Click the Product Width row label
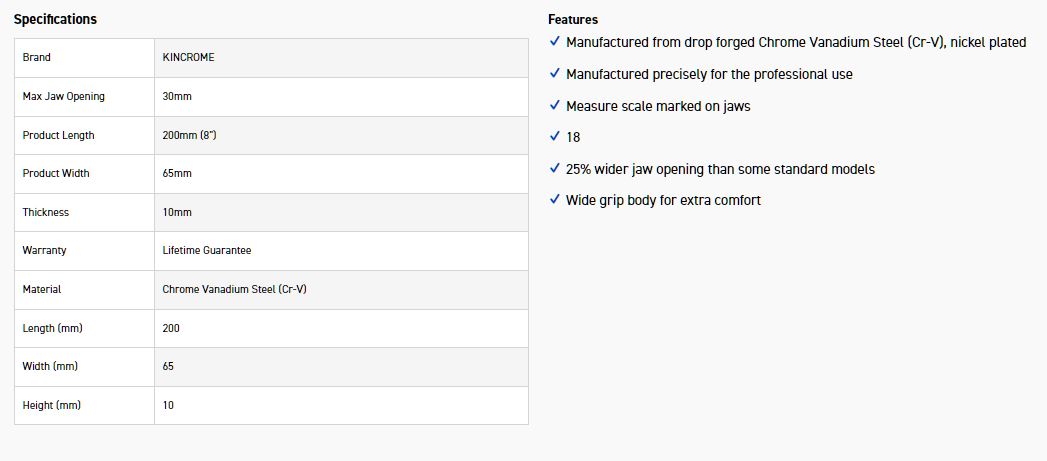This screenshot has height=461, width=1047. pos(56,173)
